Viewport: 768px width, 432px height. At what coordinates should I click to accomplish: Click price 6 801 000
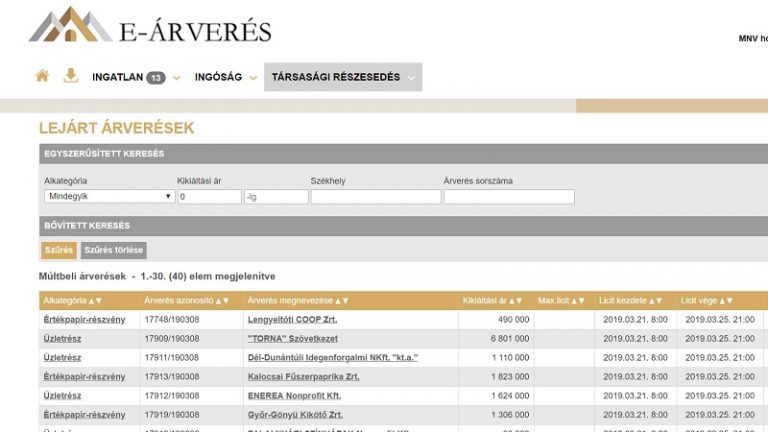(x=510, y=338)
